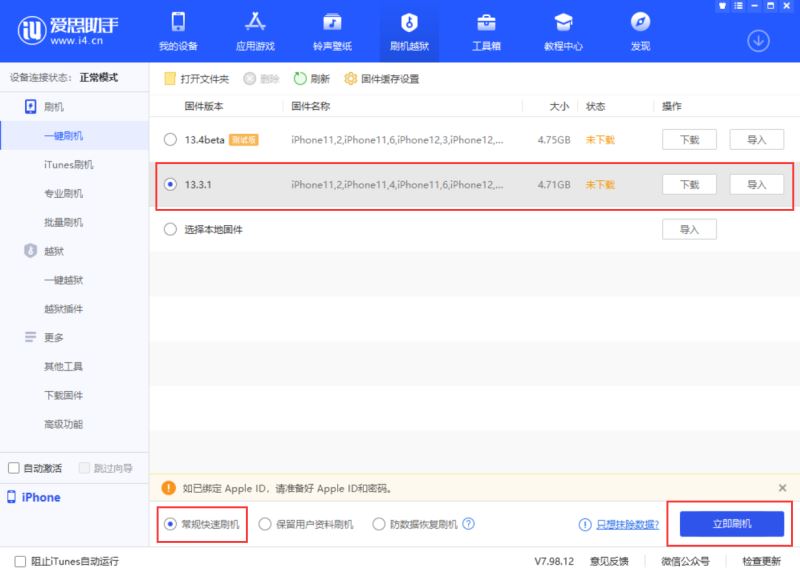Click the 固件名称 column header
Image resolution: width=800 pixels, height=573 pixels.
[311, 106]
